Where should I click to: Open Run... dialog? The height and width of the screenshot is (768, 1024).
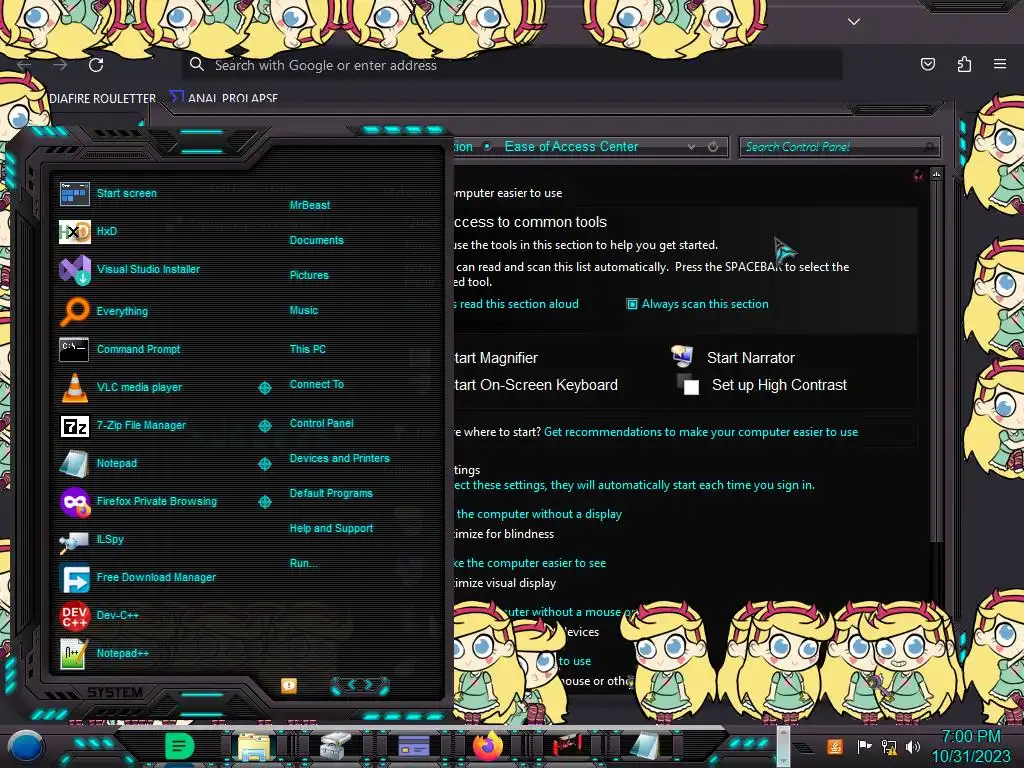tap(303, 564)
